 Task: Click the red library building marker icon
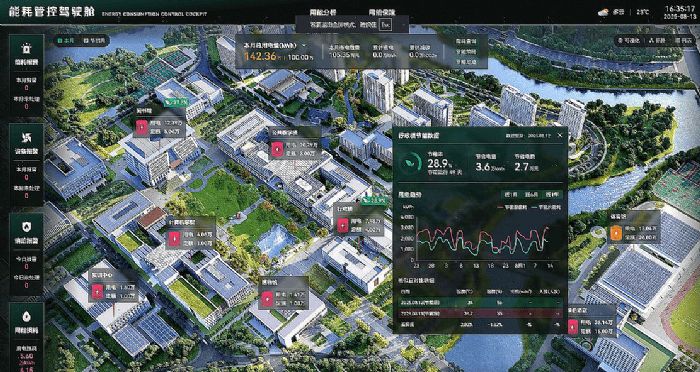pos(141,128)
